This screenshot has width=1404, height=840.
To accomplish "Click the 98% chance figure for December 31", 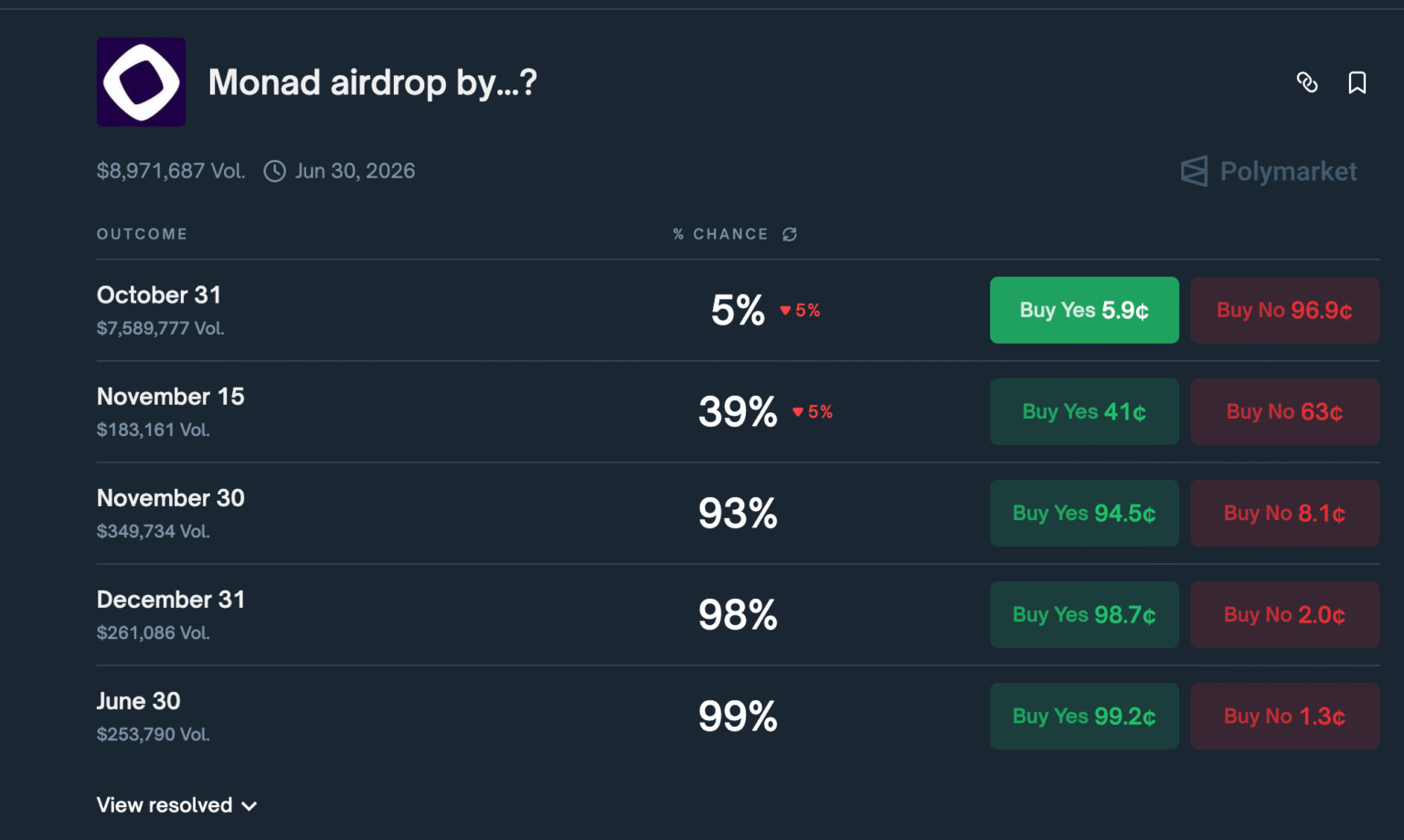I will tap(738, 614).
